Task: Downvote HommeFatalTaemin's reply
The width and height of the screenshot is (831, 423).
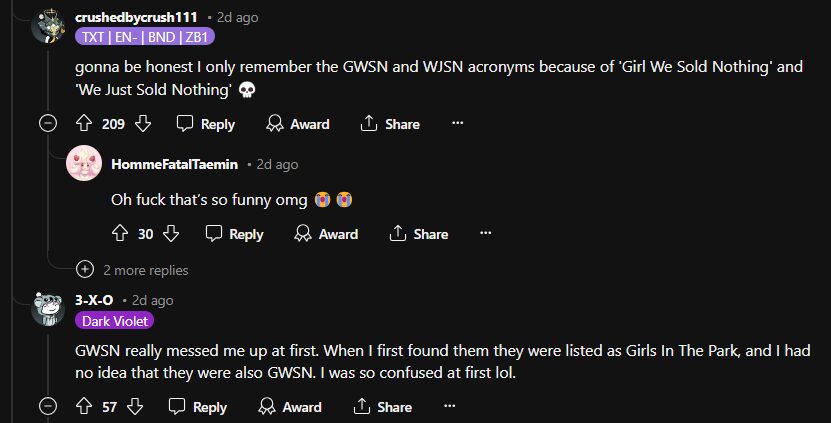Action: (171, 234)
